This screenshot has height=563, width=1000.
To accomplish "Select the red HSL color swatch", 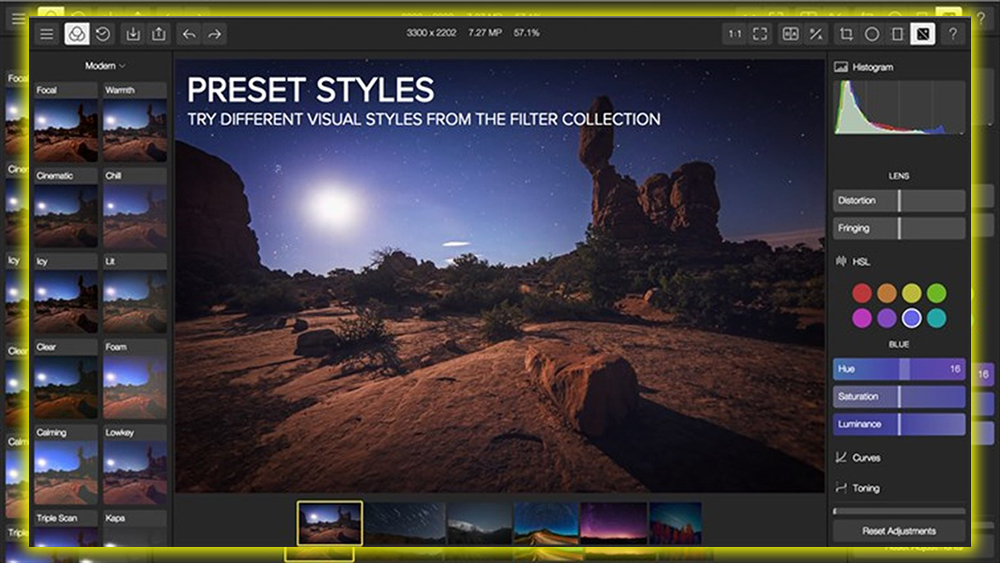I will 861,293.
